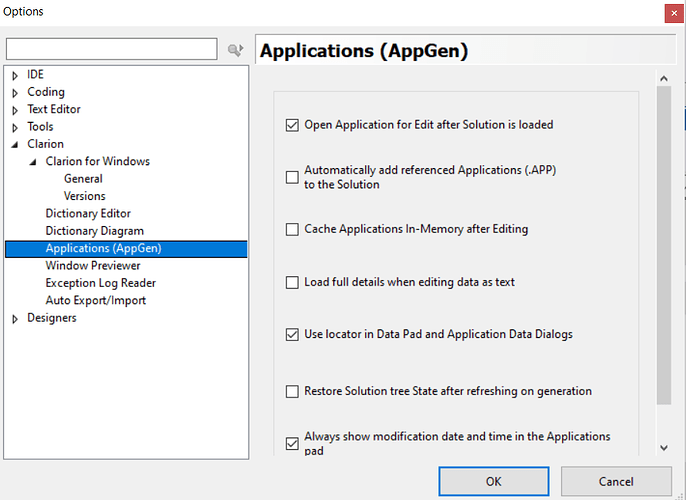Open Window Previewer options page
The image size is (686, 500).
[x=93, y=266]
